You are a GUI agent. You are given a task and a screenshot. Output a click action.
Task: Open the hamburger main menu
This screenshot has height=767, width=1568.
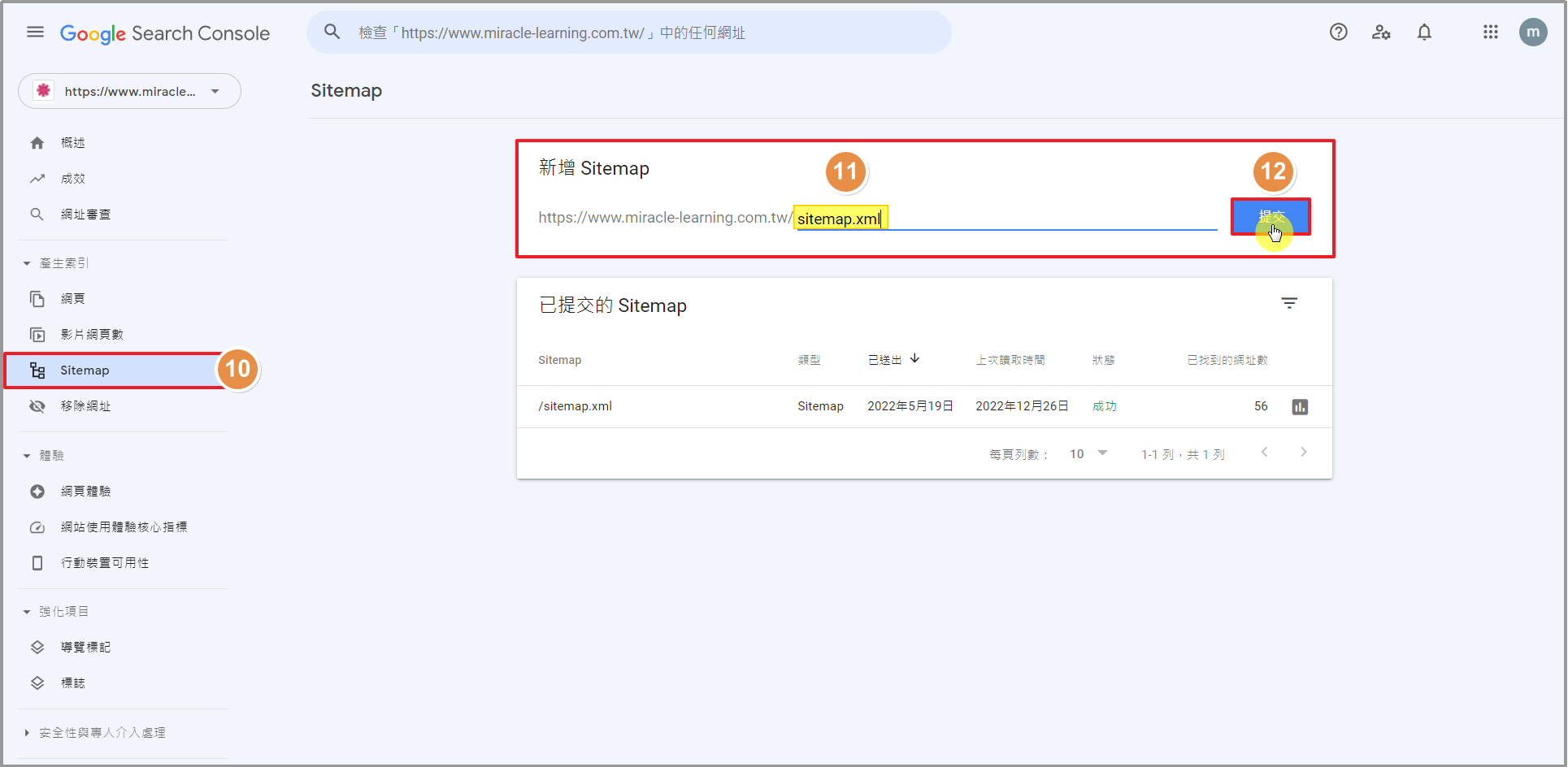pyautogui.click(x=35, y=32)
